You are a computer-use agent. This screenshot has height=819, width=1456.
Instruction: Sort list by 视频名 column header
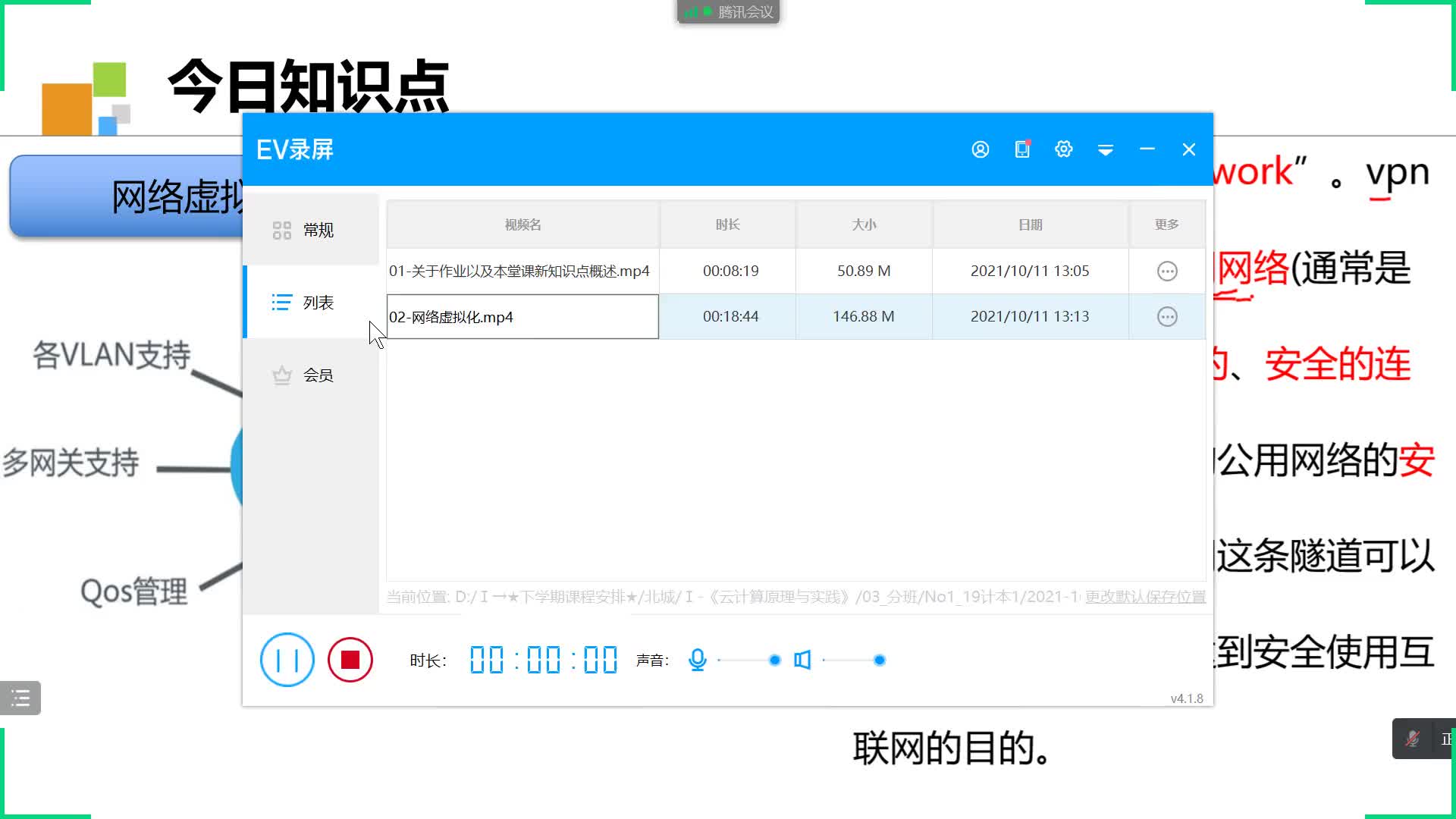pos(523,224)
